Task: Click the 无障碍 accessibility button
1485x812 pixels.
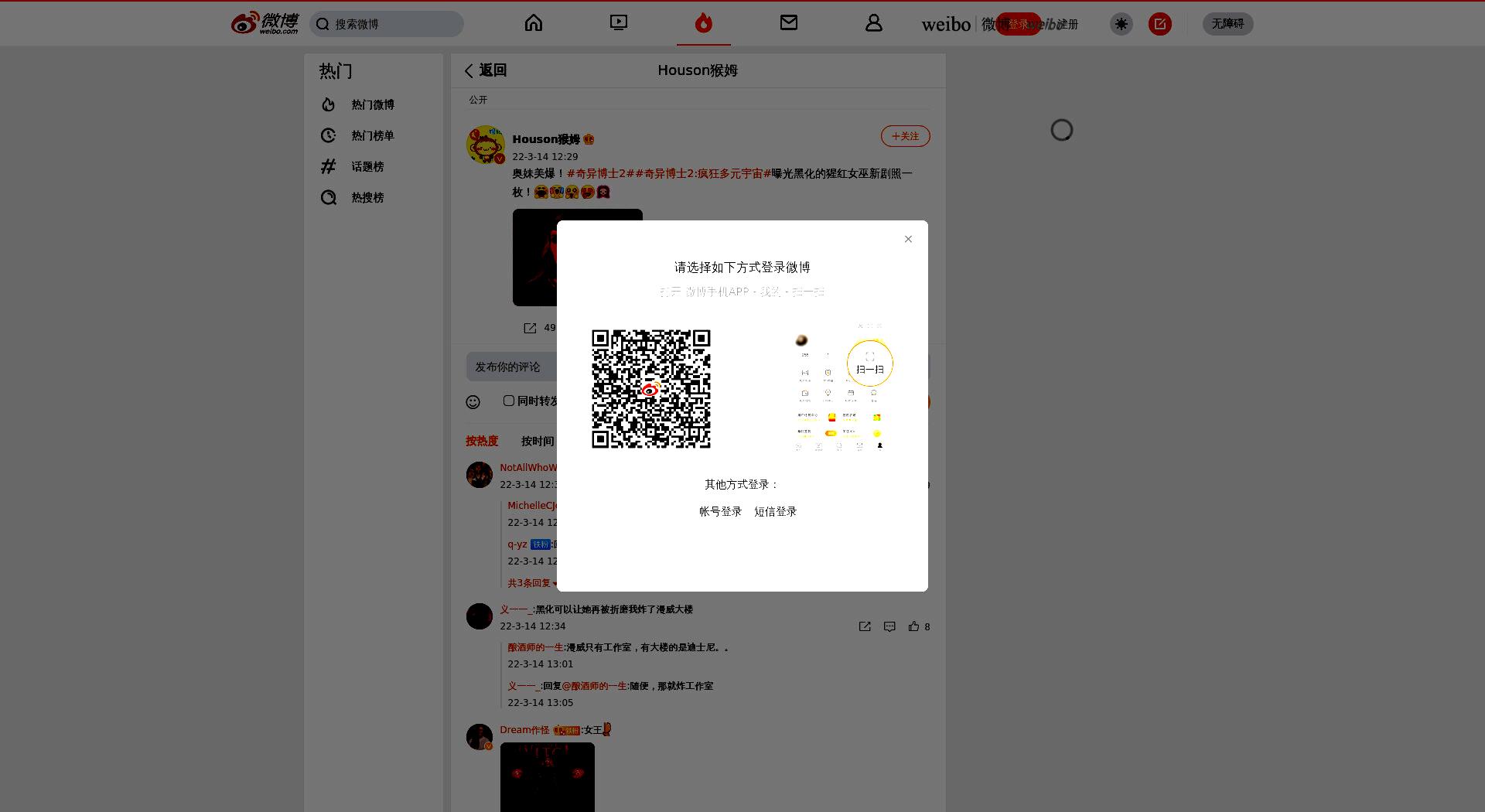Action: point(1227,24)
